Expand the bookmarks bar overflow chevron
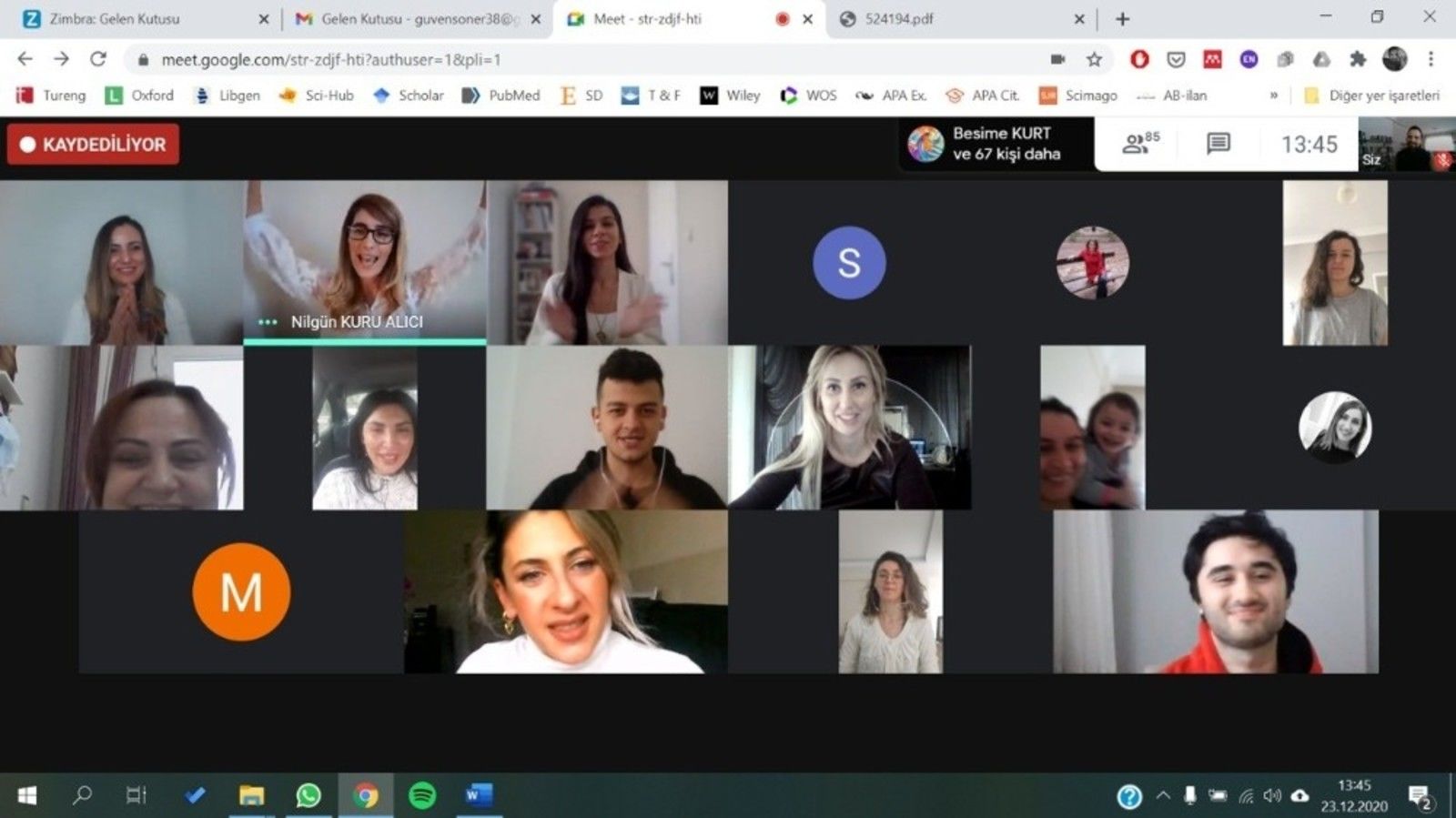The width and height of the screenshot is (1456, 818). (1273, 95)
